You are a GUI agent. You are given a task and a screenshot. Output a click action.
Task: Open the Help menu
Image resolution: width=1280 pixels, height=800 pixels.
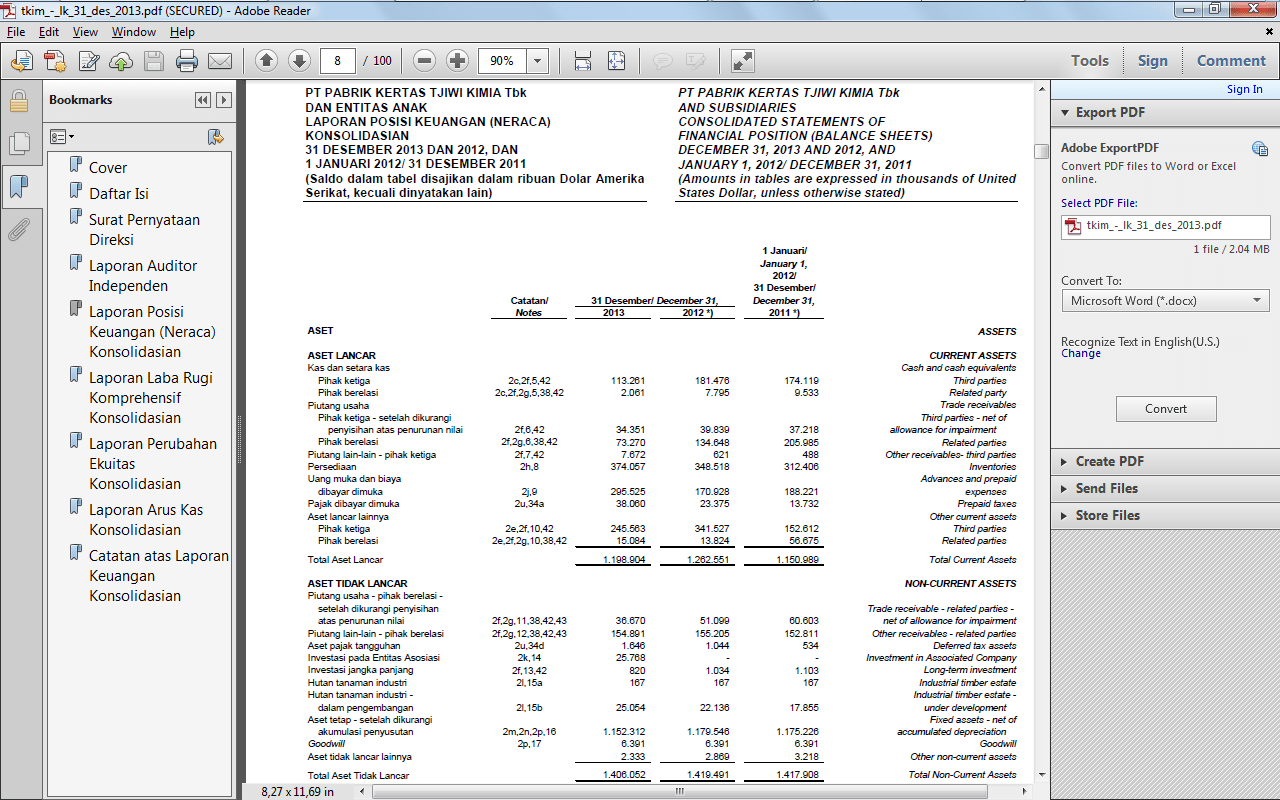click(x=182, y=32)
